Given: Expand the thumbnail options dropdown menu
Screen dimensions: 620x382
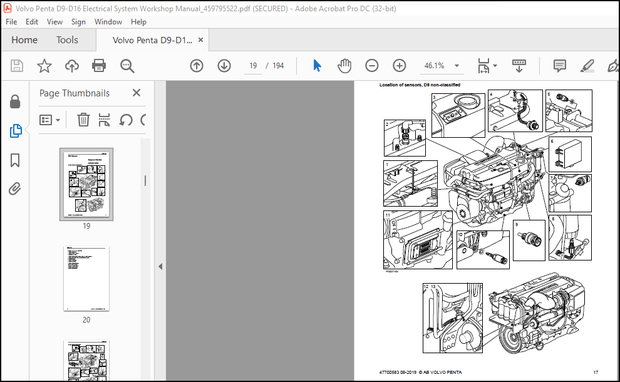Looking at the screenshot, I should pos(50,119).
